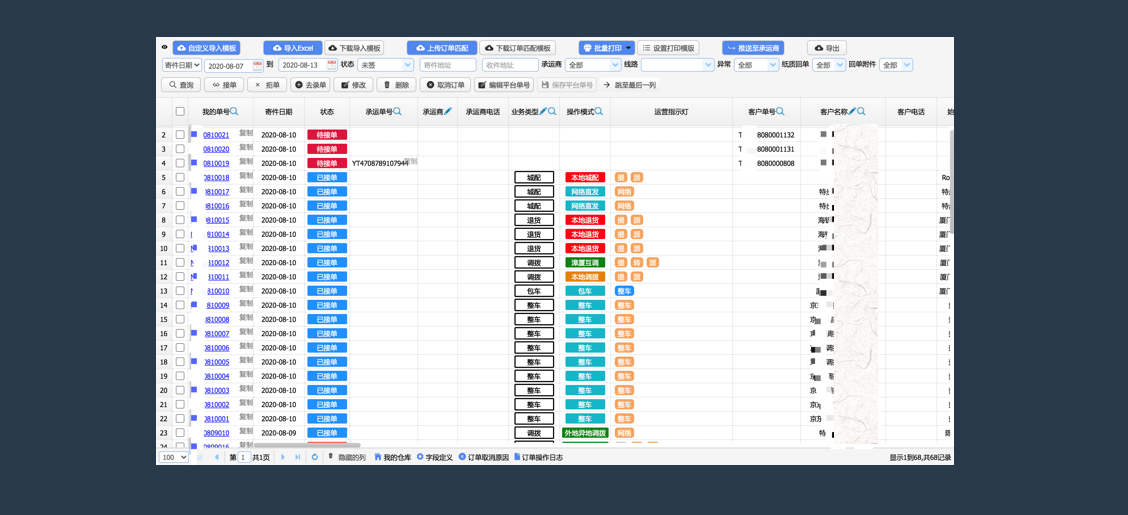1128x515 pixels.
Task: Click 上传订单匹配 button
Action: coord(441,48)
